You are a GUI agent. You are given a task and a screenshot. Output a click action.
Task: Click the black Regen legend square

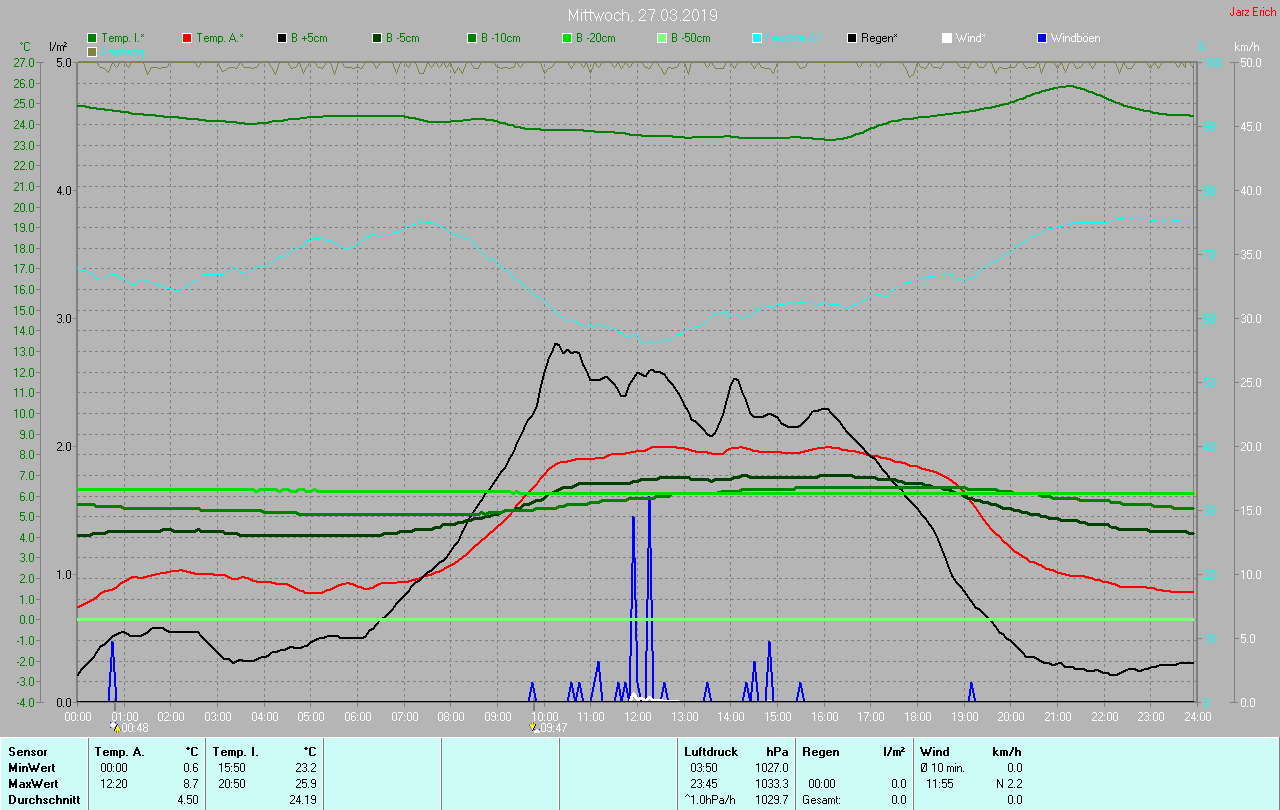point(852,38)
